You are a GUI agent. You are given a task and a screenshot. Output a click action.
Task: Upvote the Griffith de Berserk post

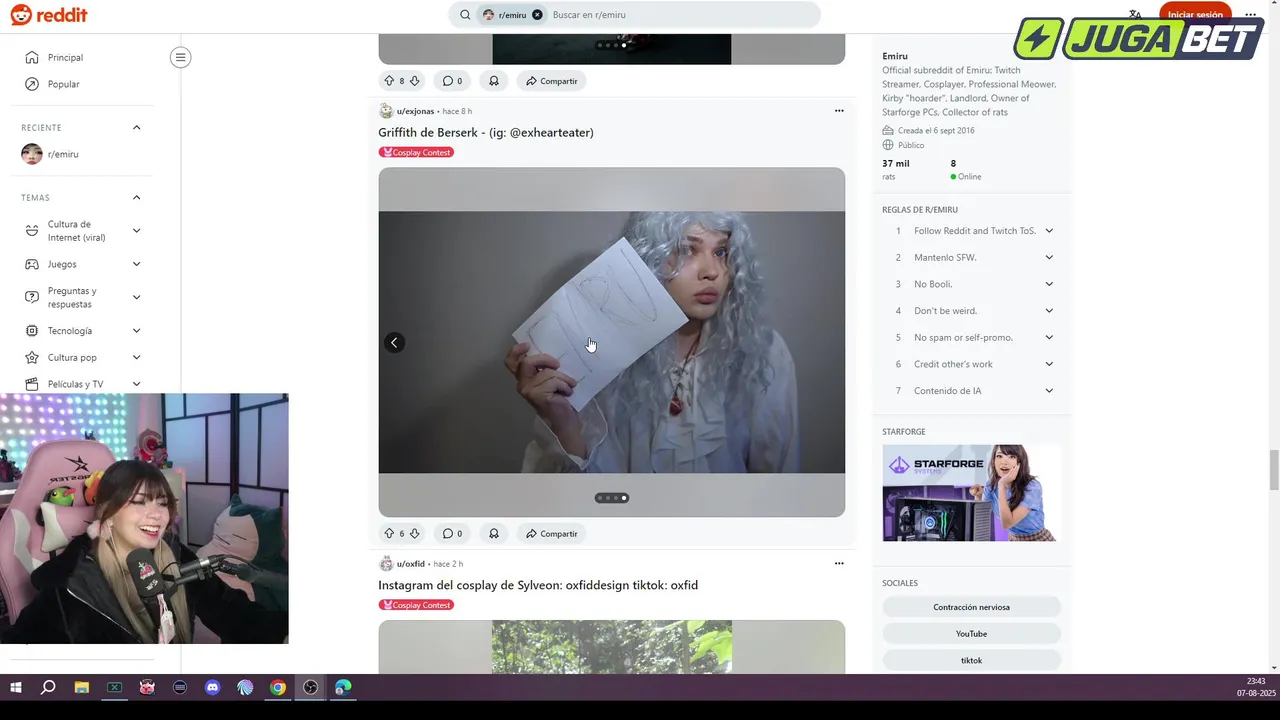click(389, 534)
